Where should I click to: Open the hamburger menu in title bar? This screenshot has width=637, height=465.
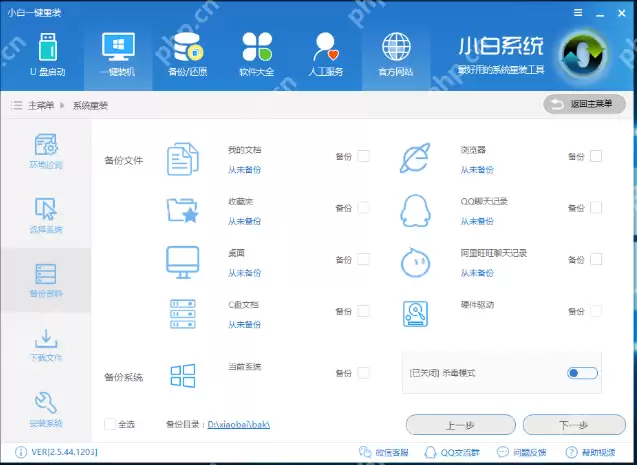pyautogui.click(x=578, y=13)
